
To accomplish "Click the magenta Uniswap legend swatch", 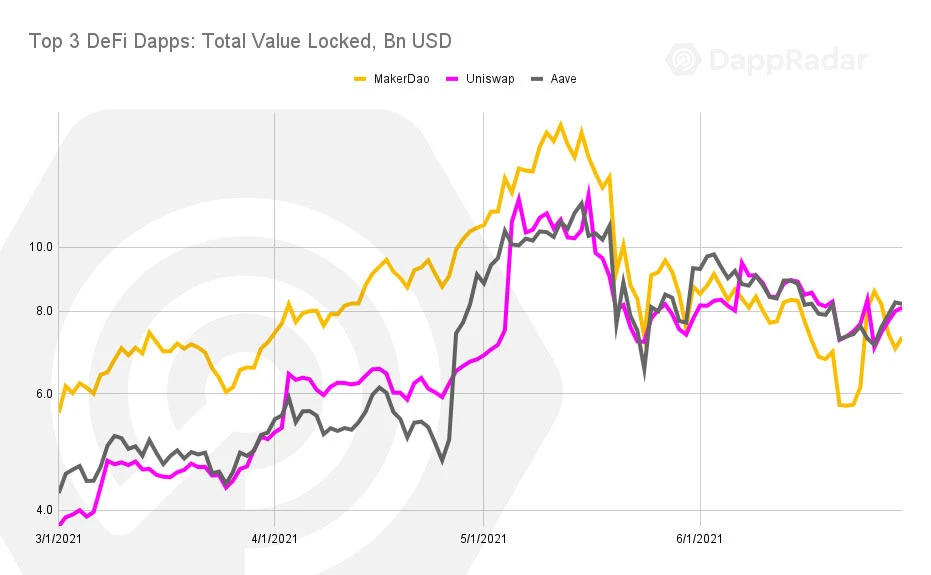I will (x=452, y=79).
